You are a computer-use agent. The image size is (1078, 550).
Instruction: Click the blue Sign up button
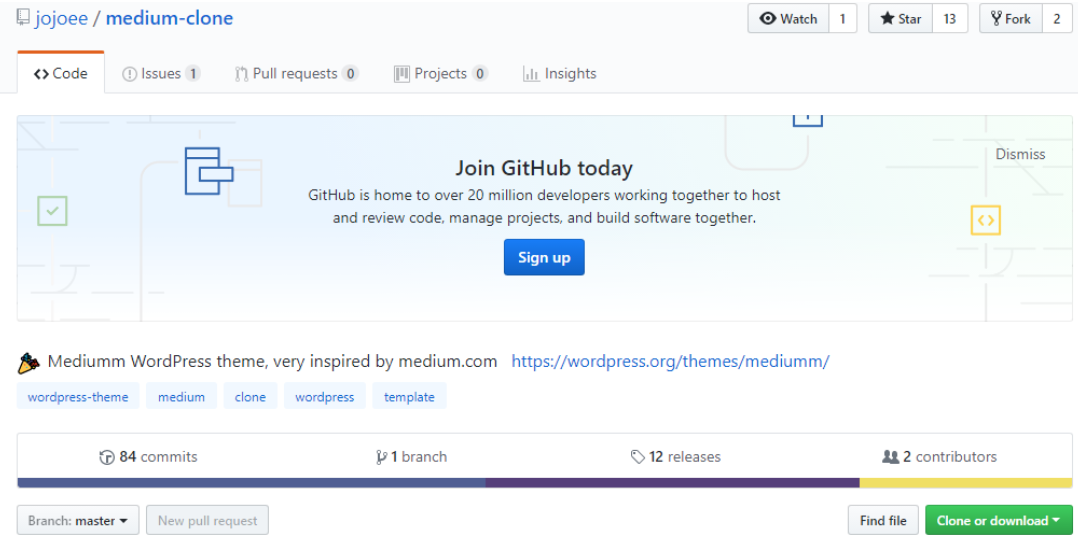click(544, 257)
